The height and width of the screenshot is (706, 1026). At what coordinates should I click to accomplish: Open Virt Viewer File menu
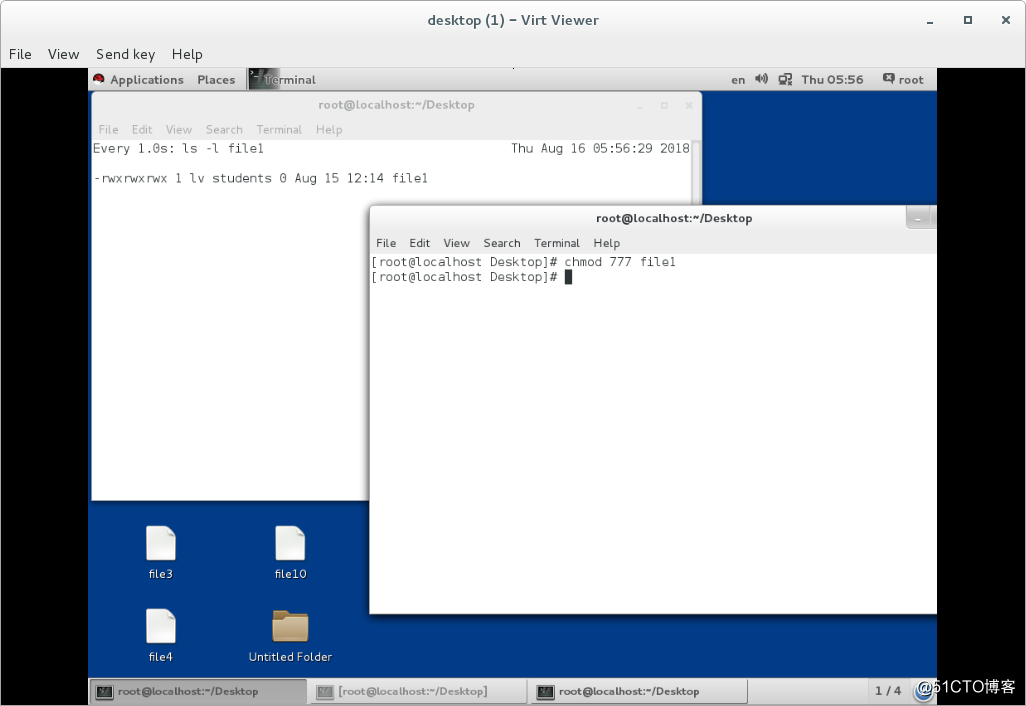(x=20, y=54)
